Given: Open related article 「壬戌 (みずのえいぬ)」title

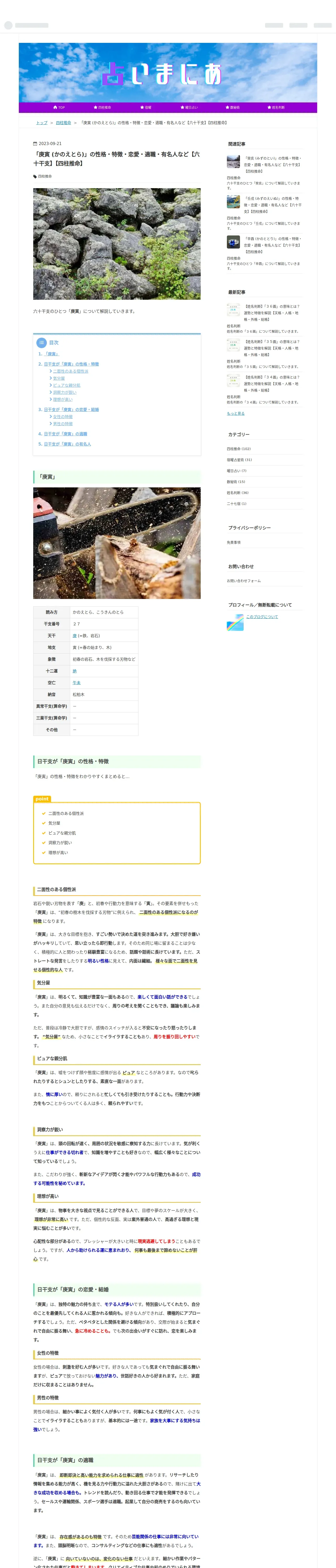Looking at the screenshot, I should click(273, 205).
